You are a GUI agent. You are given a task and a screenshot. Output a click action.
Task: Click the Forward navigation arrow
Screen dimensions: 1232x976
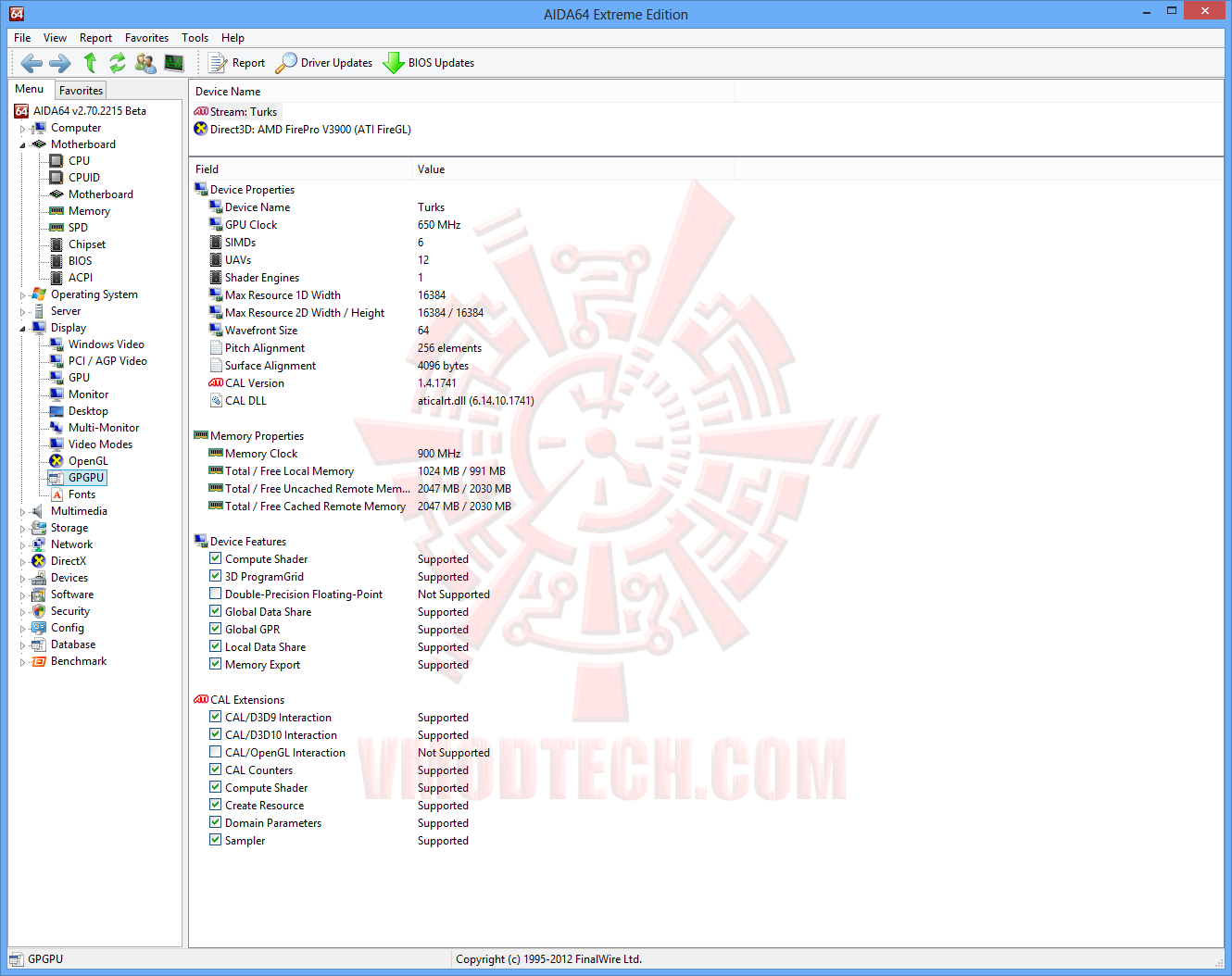coord(60,63)
